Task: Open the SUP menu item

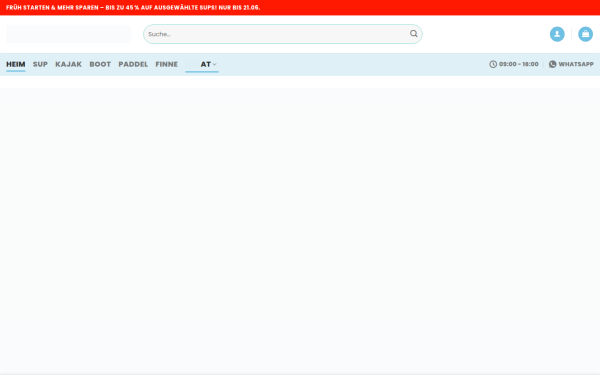Action: [x=40, y=64]
